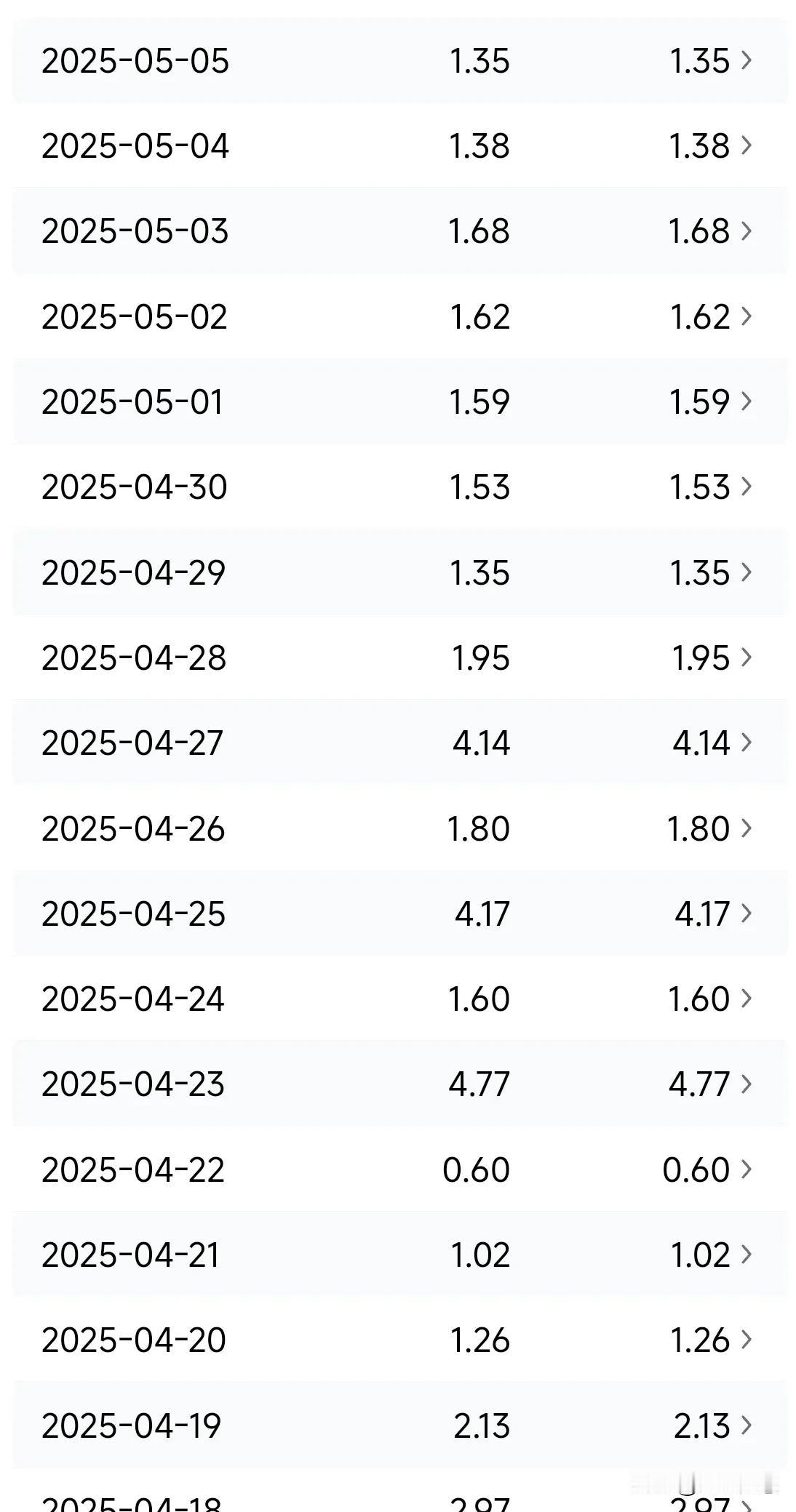796x1512 pixels.
Task: Open the 2025-04-20 date row
Action: tap(399, 1340)
